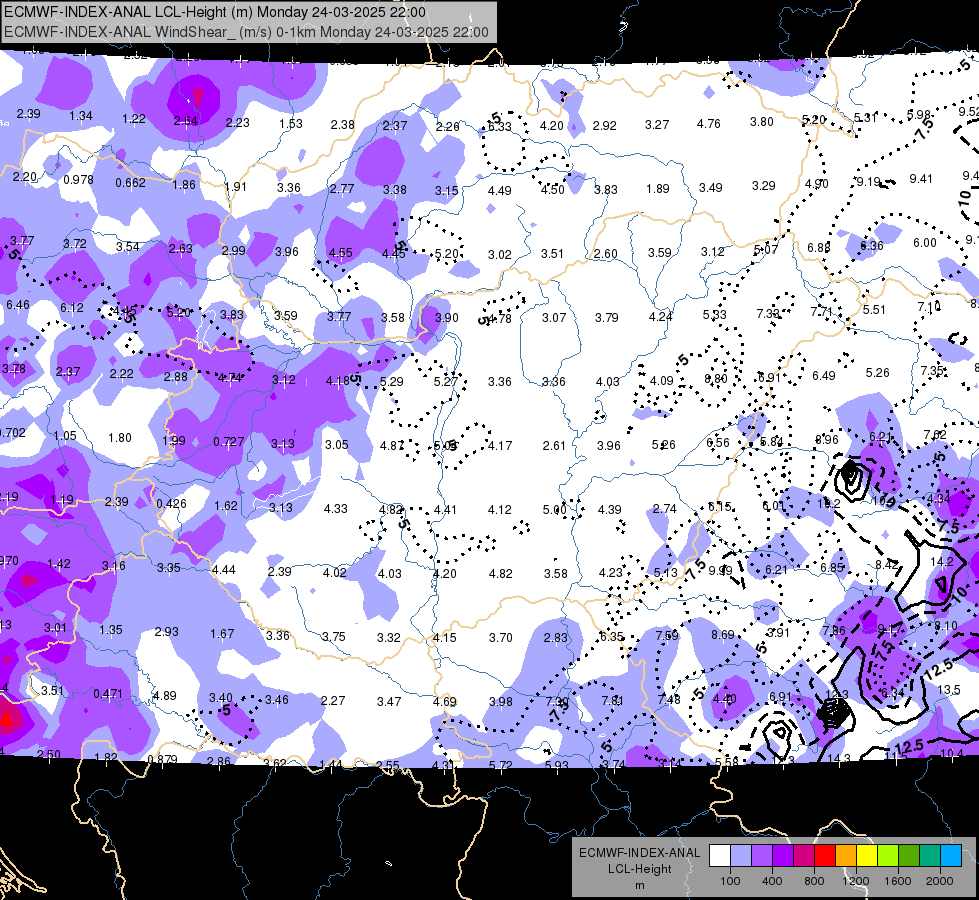
Task: Click the wind shear value 0.978
Action: tap(79, 180)
